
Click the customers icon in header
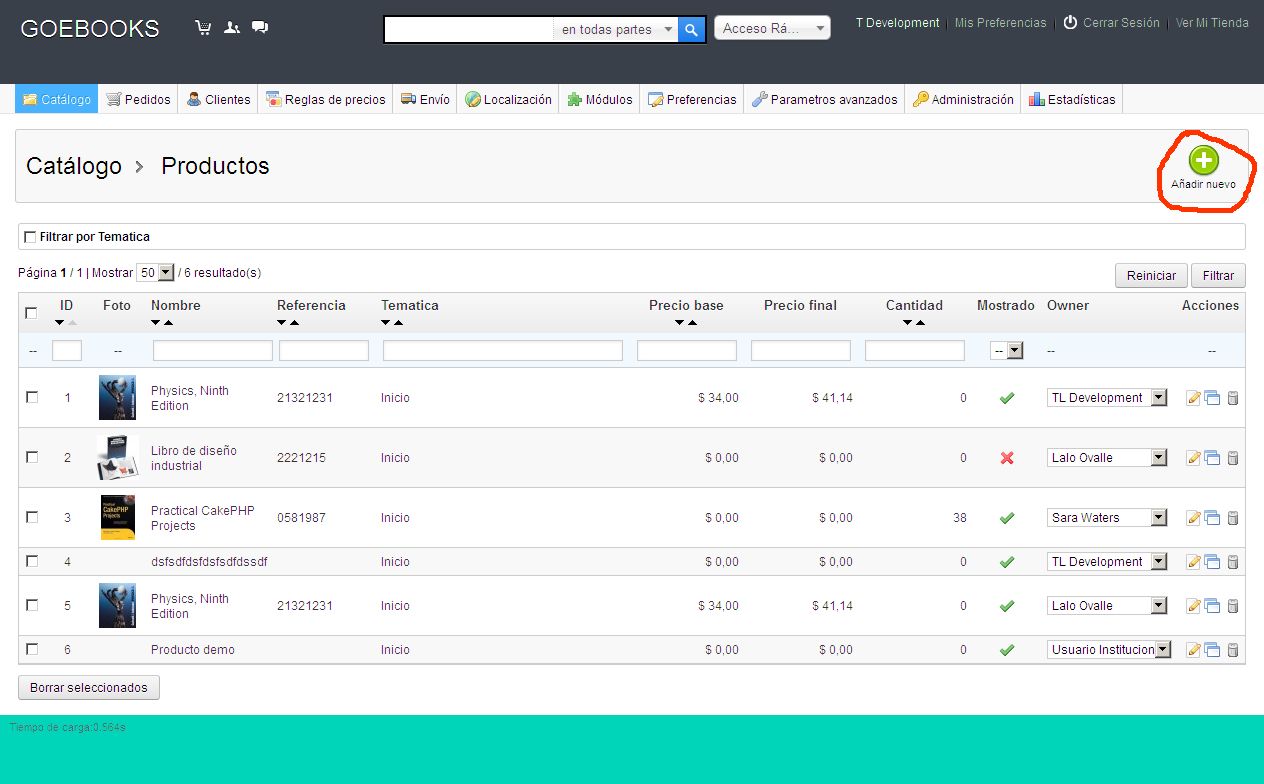pyautogui.click(x=231, y=28)
